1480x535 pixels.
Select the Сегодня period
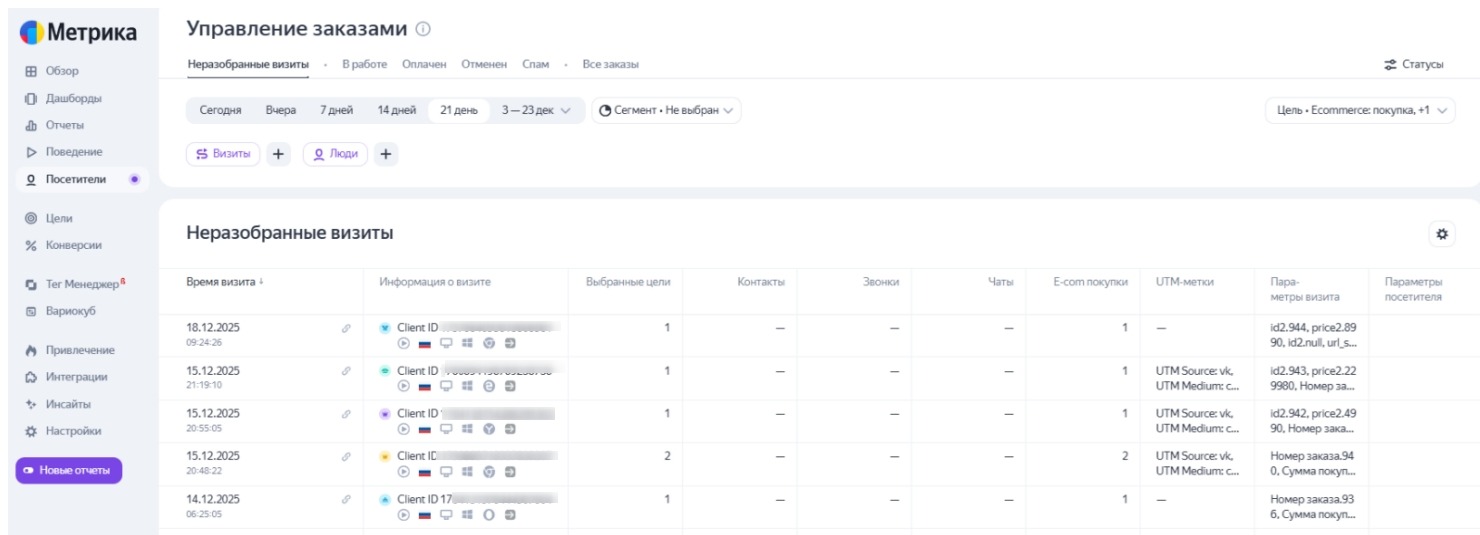click(220, 110)
